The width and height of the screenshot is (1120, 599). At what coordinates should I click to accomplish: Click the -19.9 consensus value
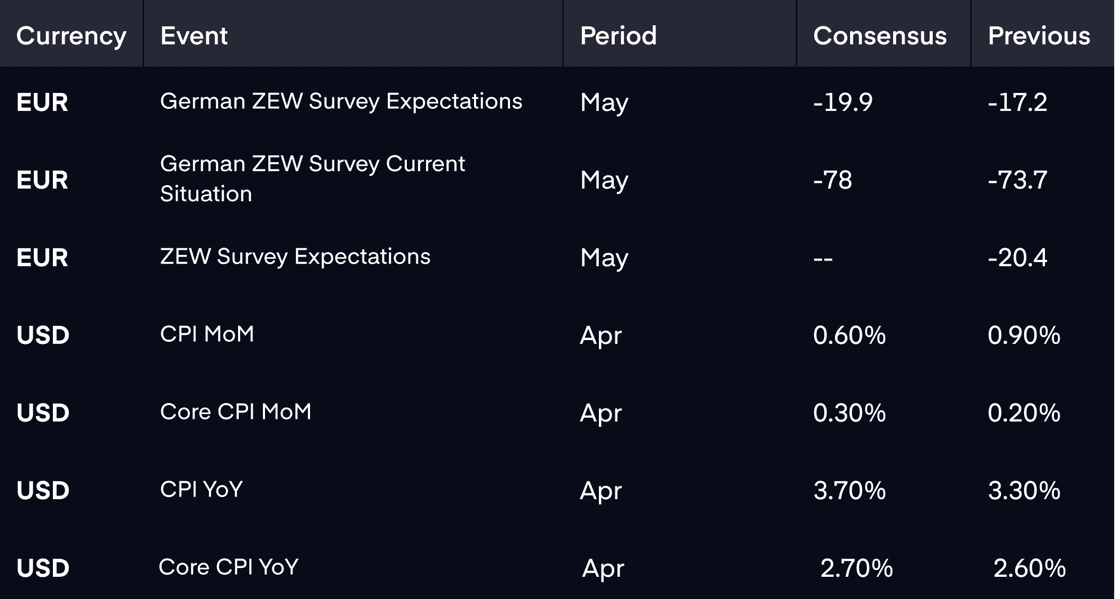pyautogui.click(x=843, y=102)
